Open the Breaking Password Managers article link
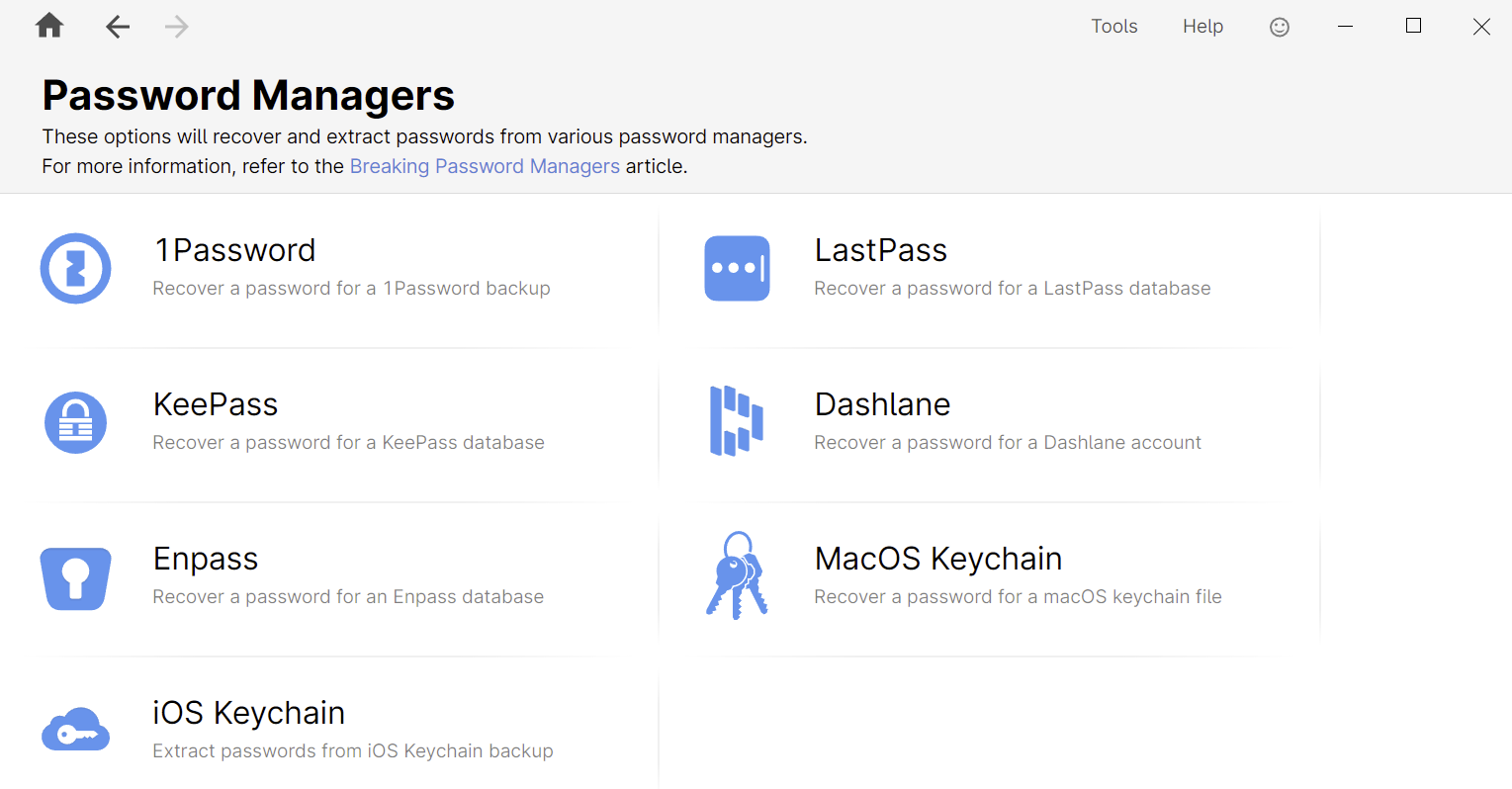 point(484,166)
